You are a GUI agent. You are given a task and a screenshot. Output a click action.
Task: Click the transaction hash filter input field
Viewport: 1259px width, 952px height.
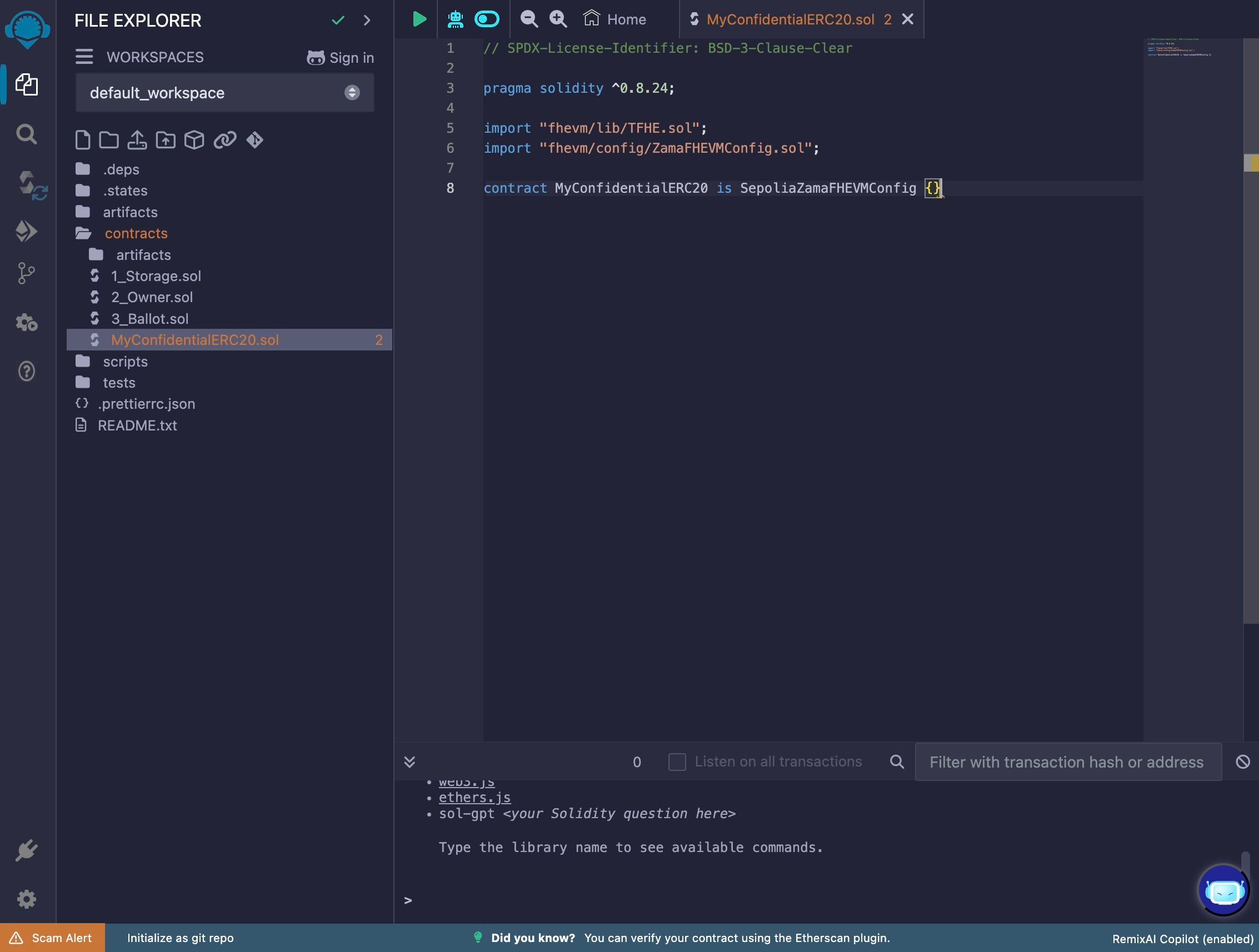click(1067, 761)
